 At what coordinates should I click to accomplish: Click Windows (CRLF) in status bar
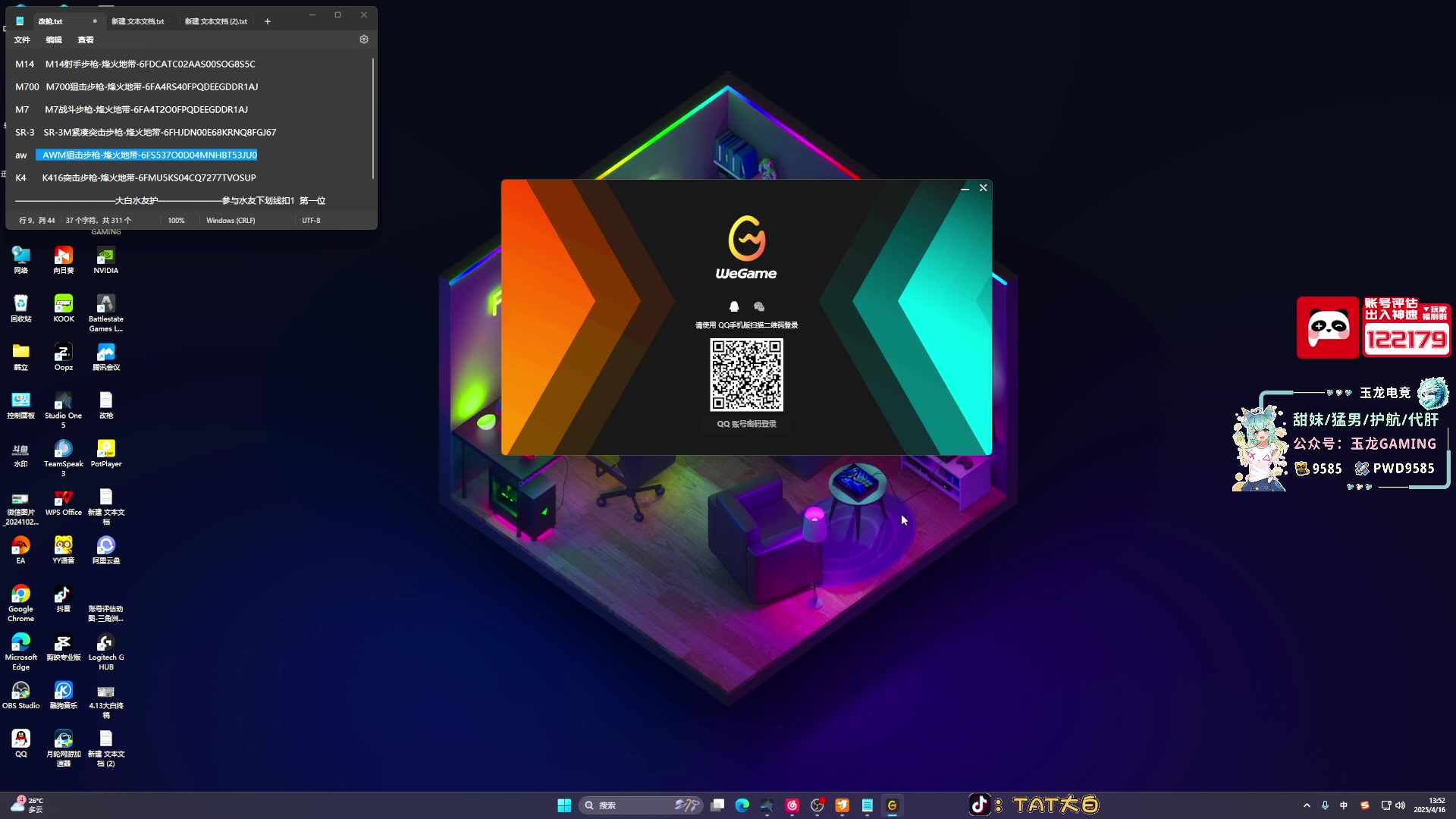tap(231, 221)
